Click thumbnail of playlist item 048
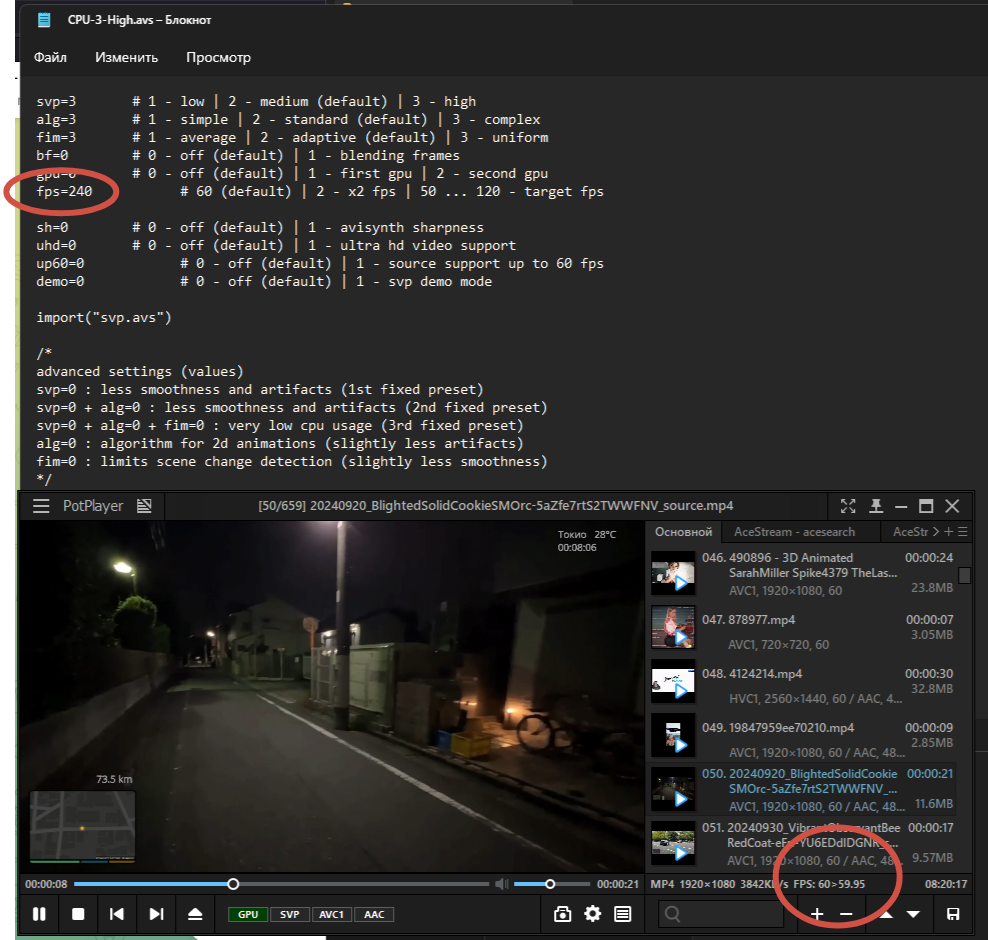 click(x=673, y=682)
